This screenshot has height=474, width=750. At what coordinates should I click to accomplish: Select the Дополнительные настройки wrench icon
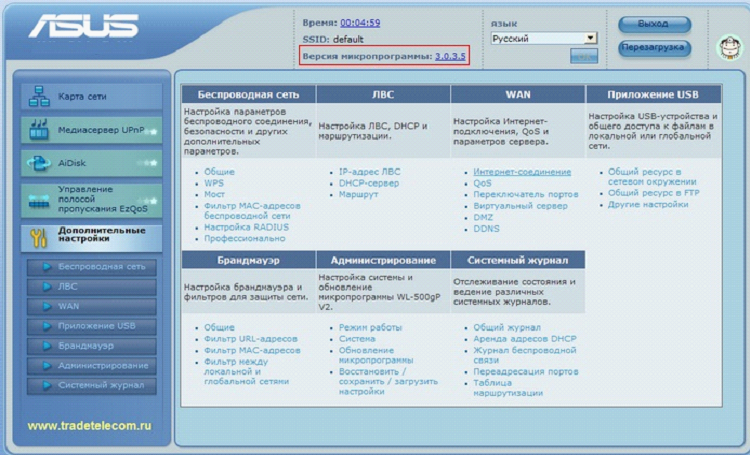coord(39,236)
